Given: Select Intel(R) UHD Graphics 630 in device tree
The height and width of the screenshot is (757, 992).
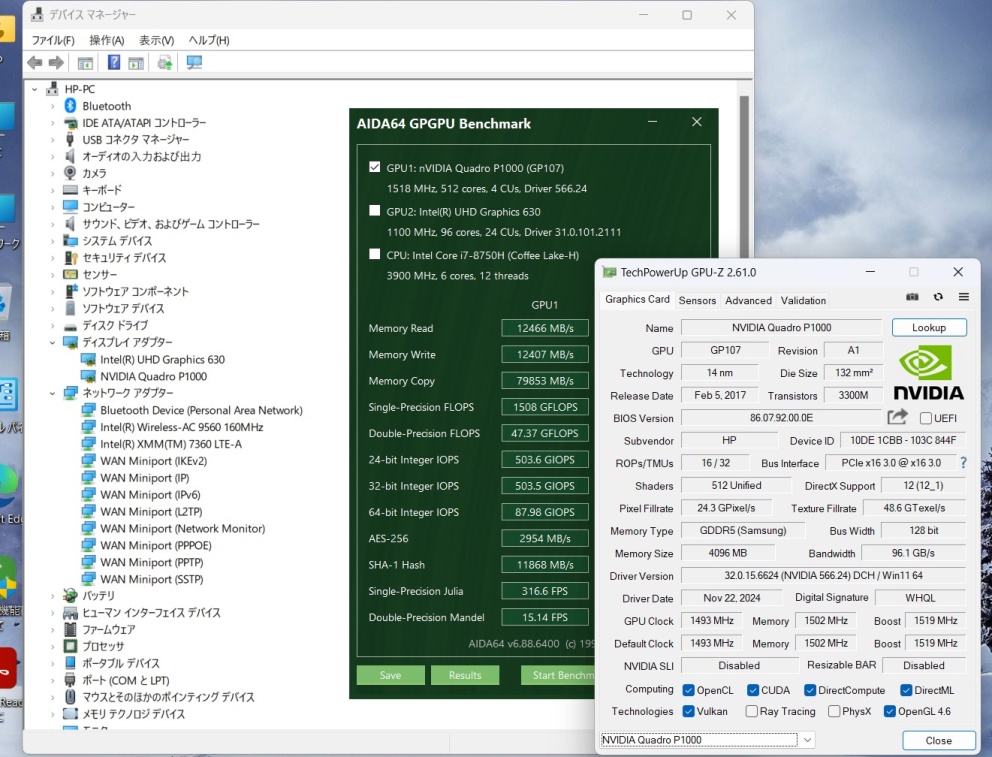Looking at the screenshot, I should (162, 359).
